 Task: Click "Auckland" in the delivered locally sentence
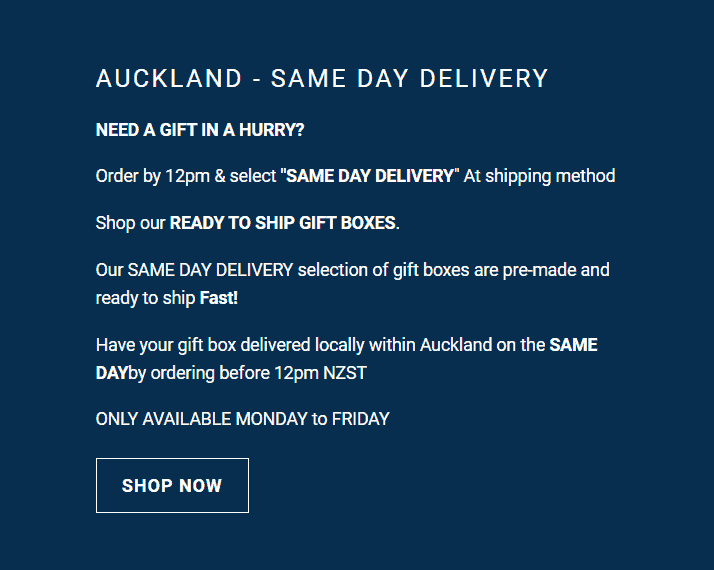(456, 345)
